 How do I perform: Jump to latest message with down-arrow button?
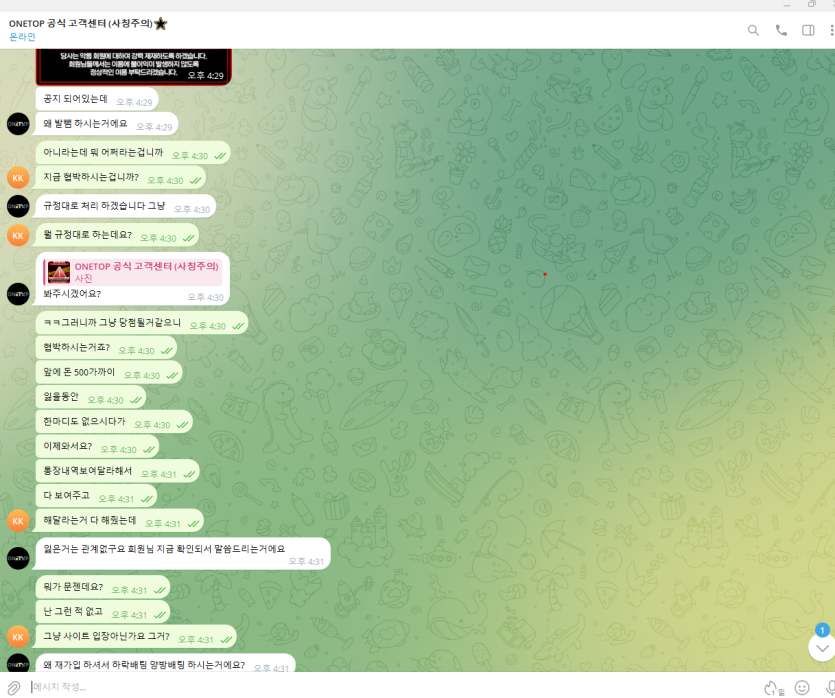[822, 648]
